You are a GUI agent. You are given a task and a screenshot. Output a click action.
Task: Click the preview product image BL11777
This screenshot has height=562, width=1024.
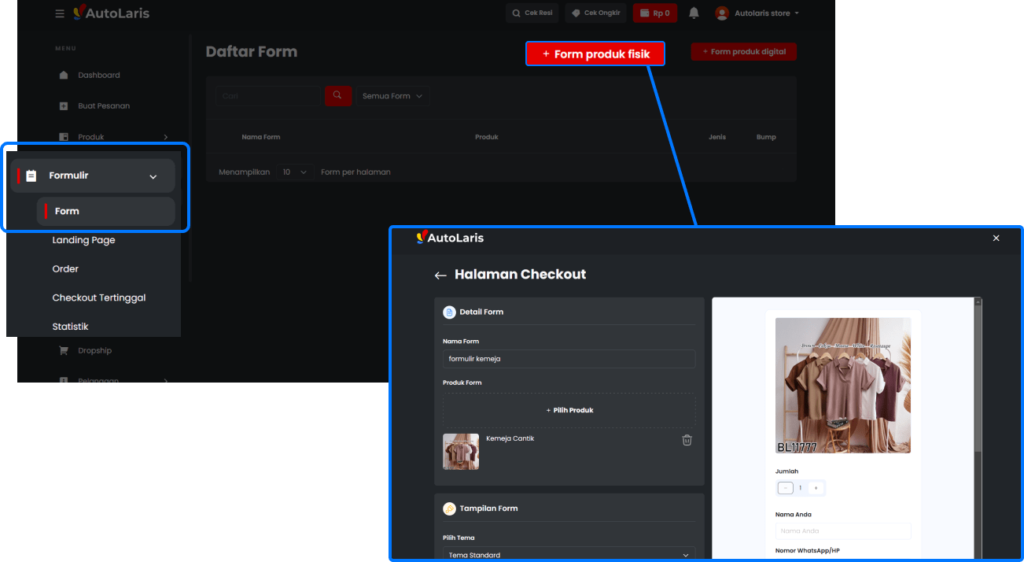(842, 385)
